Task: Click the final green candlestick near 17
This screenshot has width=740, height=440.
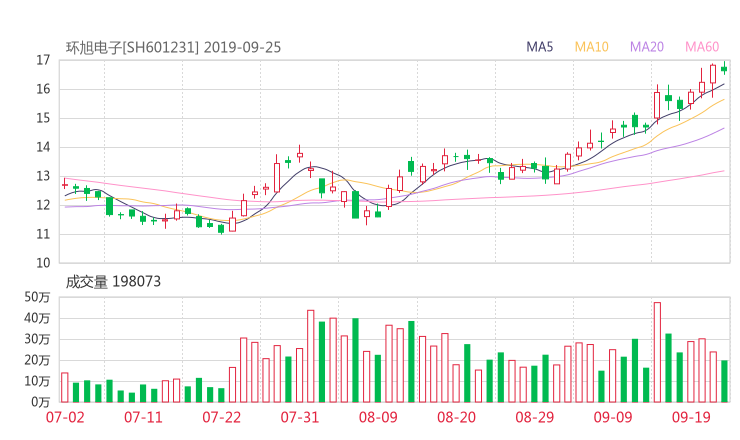Action: pyautogui.click(x=724, y=68)
